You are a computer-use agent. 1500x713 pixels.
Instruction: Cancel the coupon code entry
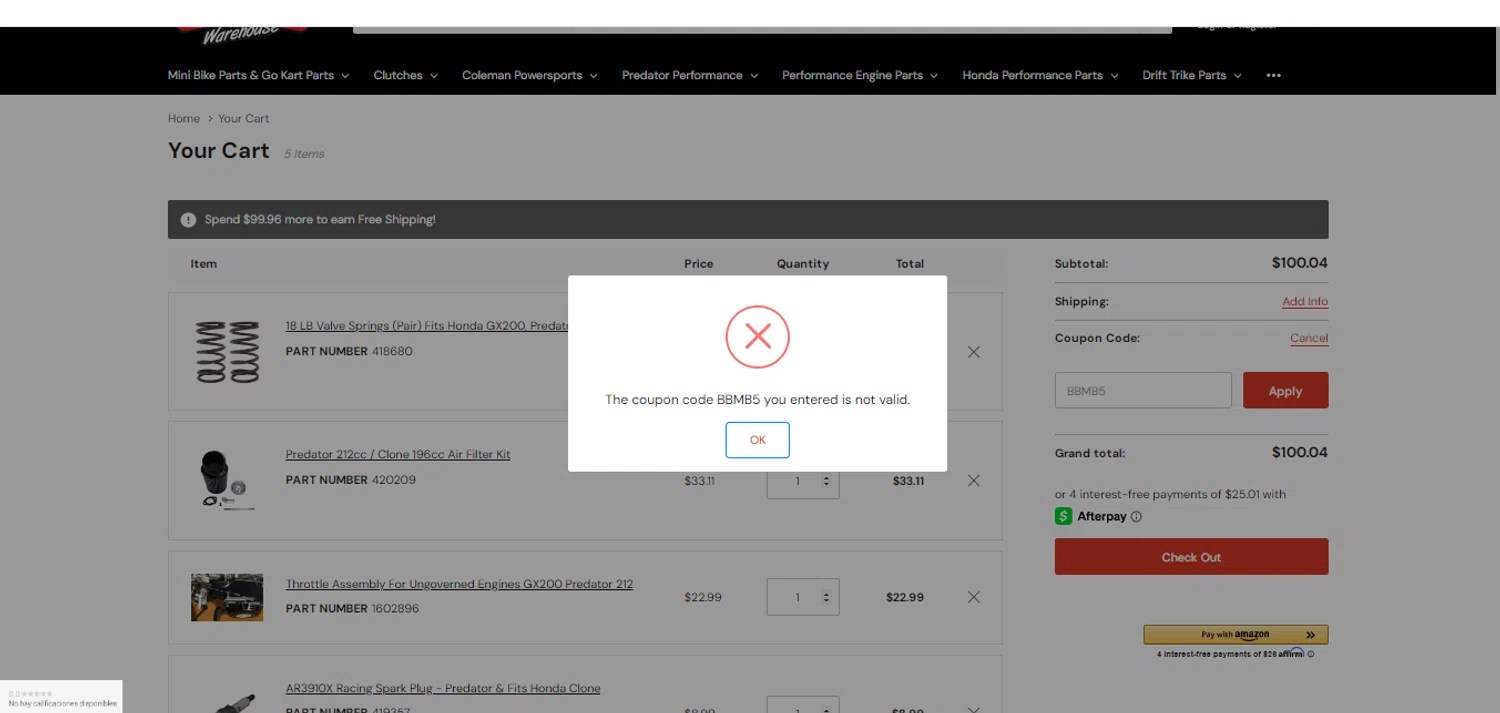[x=1309, y=338]
